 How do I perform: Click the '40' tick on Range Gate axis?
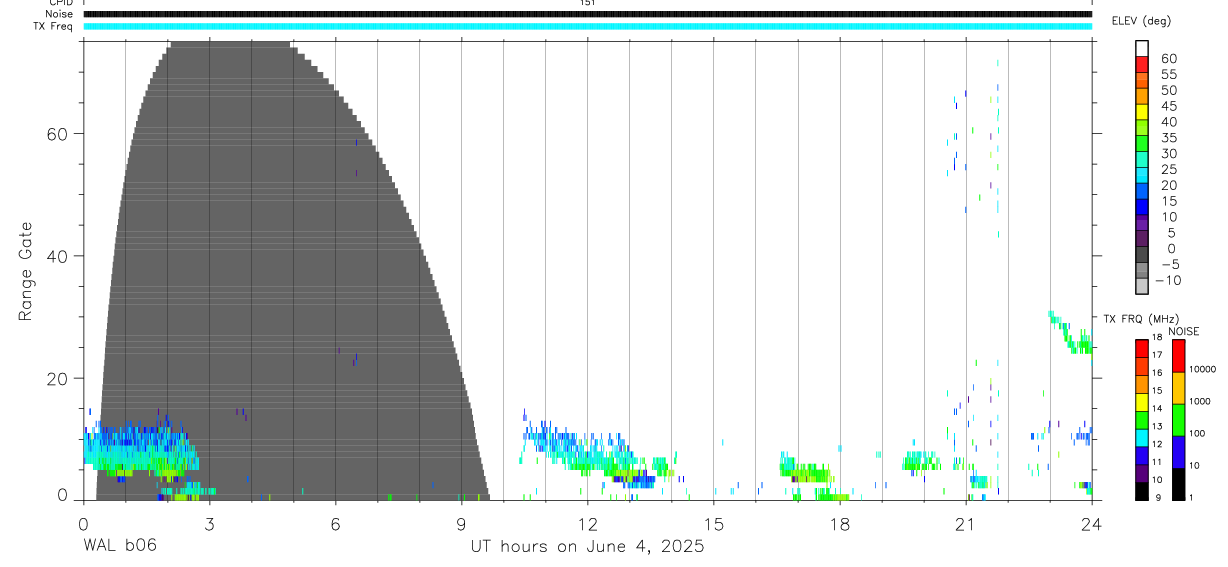point(58,256)
